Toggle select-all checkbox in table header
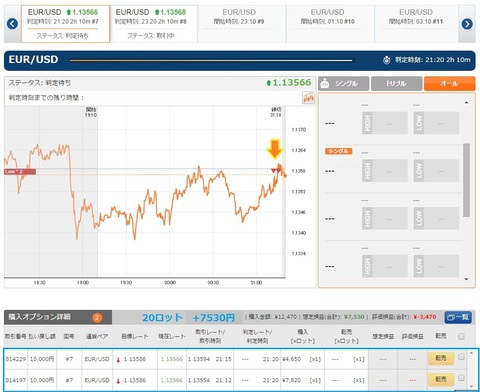480x392 pixels. pos(461,336)
